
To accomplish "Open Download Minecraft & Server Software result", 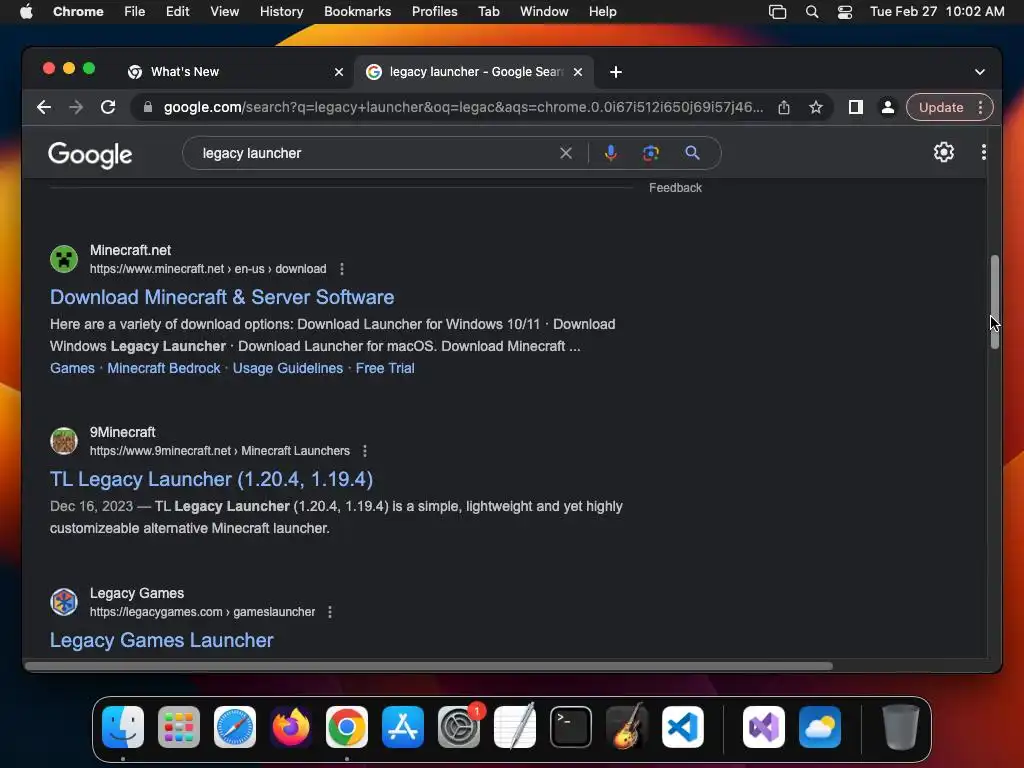I will coord(222,297).
